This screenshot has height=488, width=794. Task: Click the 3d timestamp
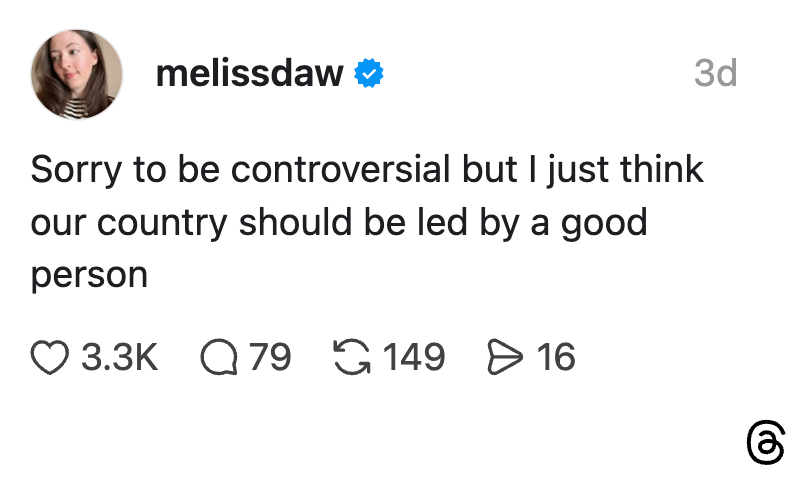pyautogui.click(x=715, y=73)
